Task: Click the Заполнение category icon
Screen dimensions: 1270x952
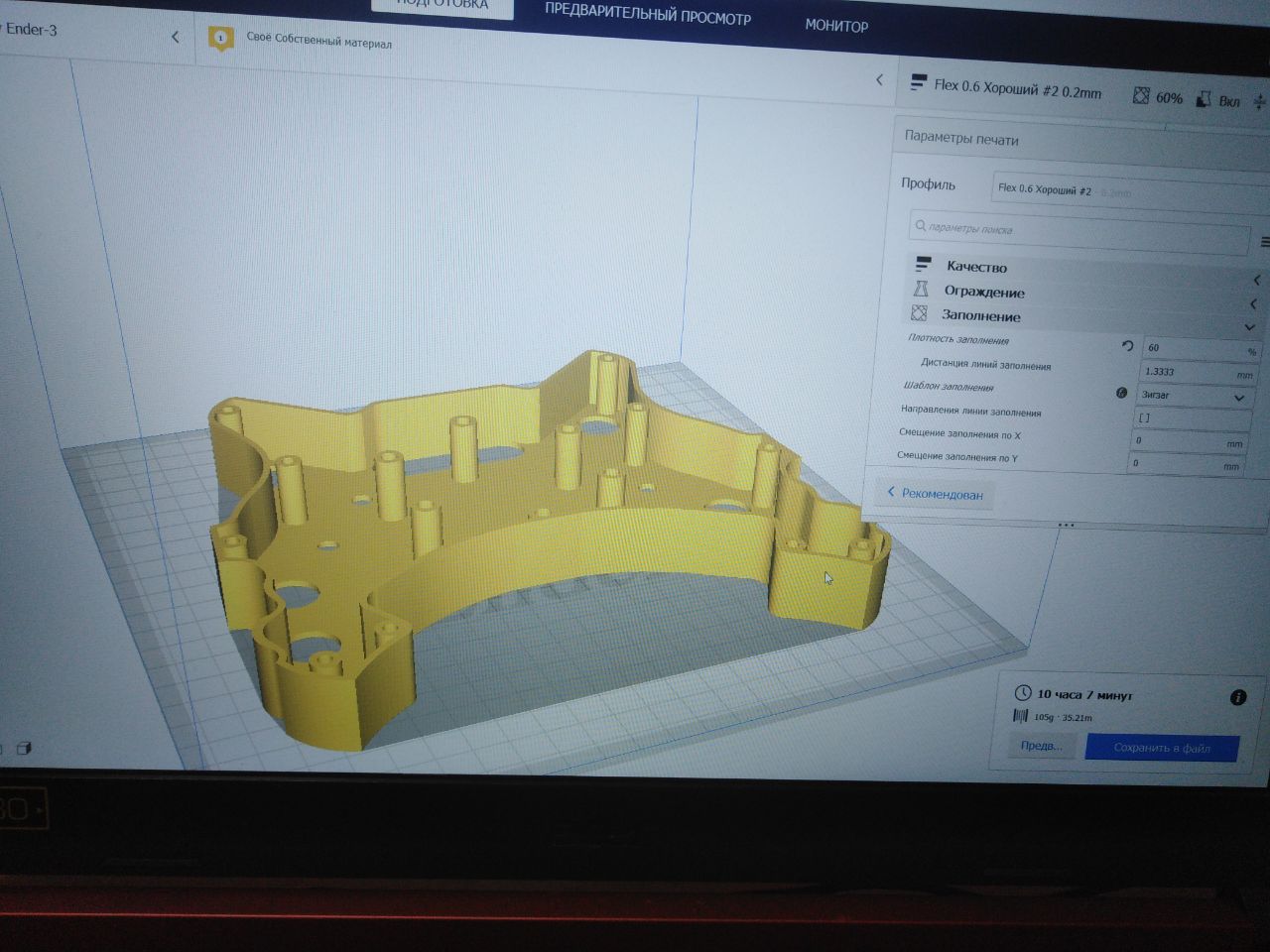Action: tap(919, 313)
